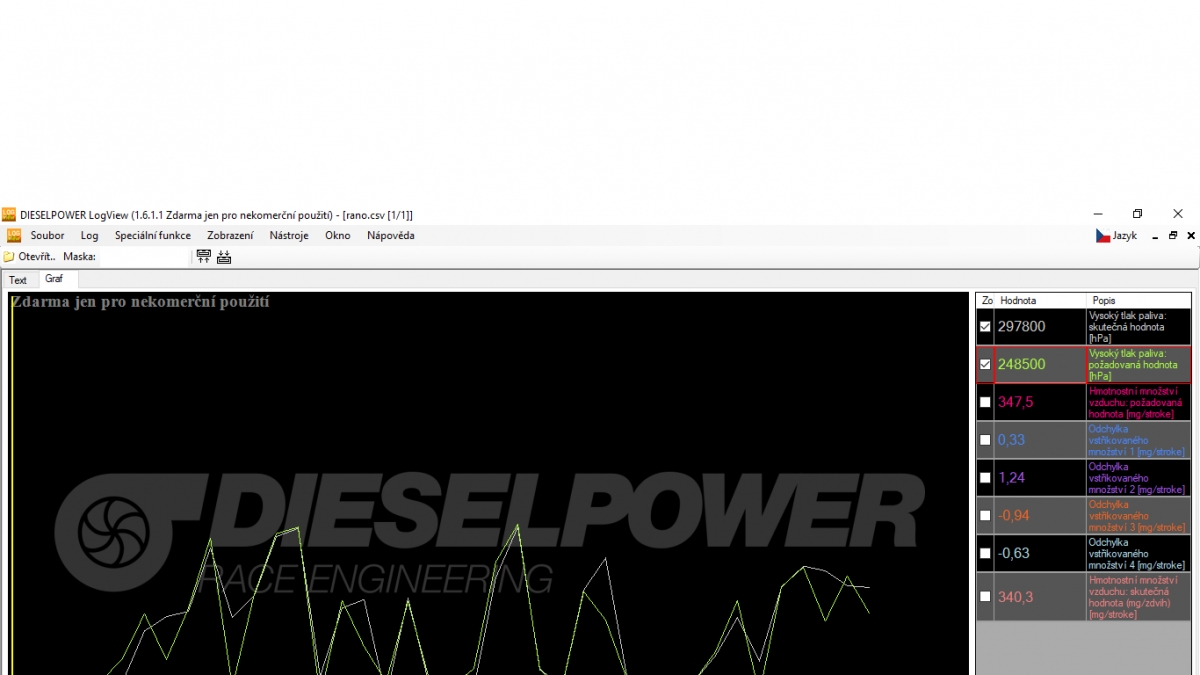Tick the checkbox for the 0,33 row
Viewport: 1200px width, 675px height.
pos(985,440)
